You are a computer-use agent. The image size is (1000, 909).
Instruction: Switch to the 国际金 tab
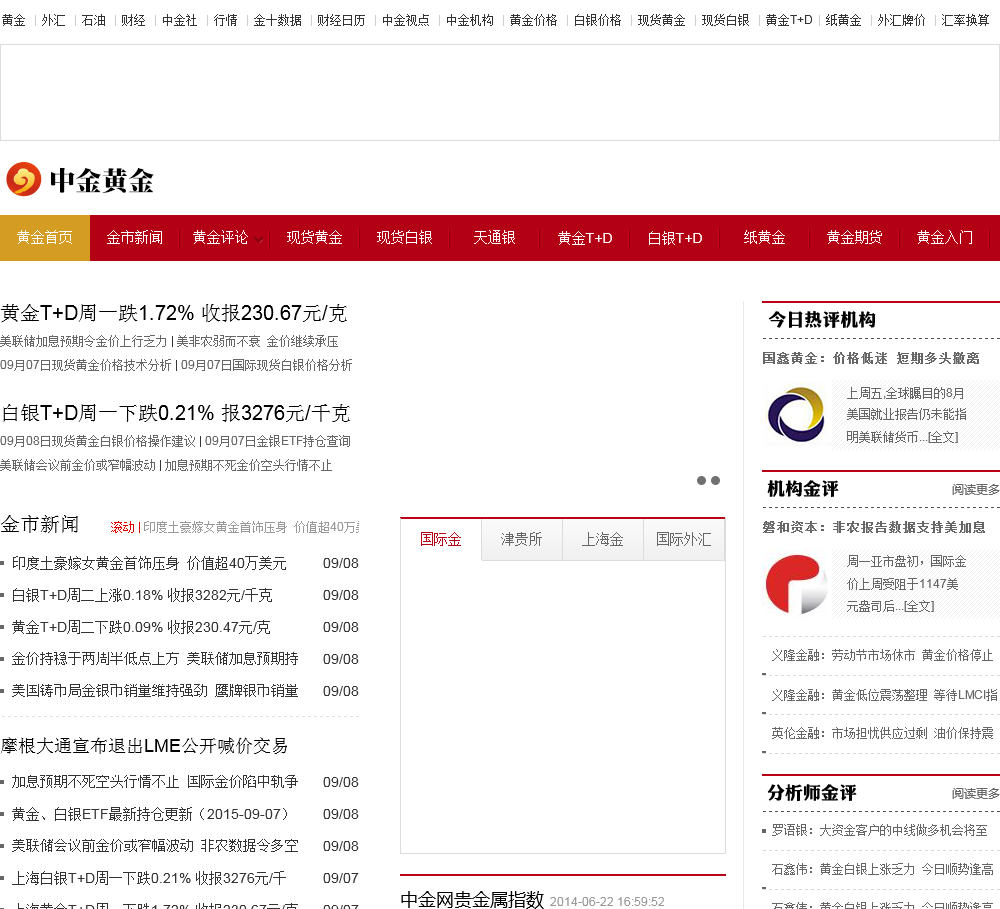point(441,540)
